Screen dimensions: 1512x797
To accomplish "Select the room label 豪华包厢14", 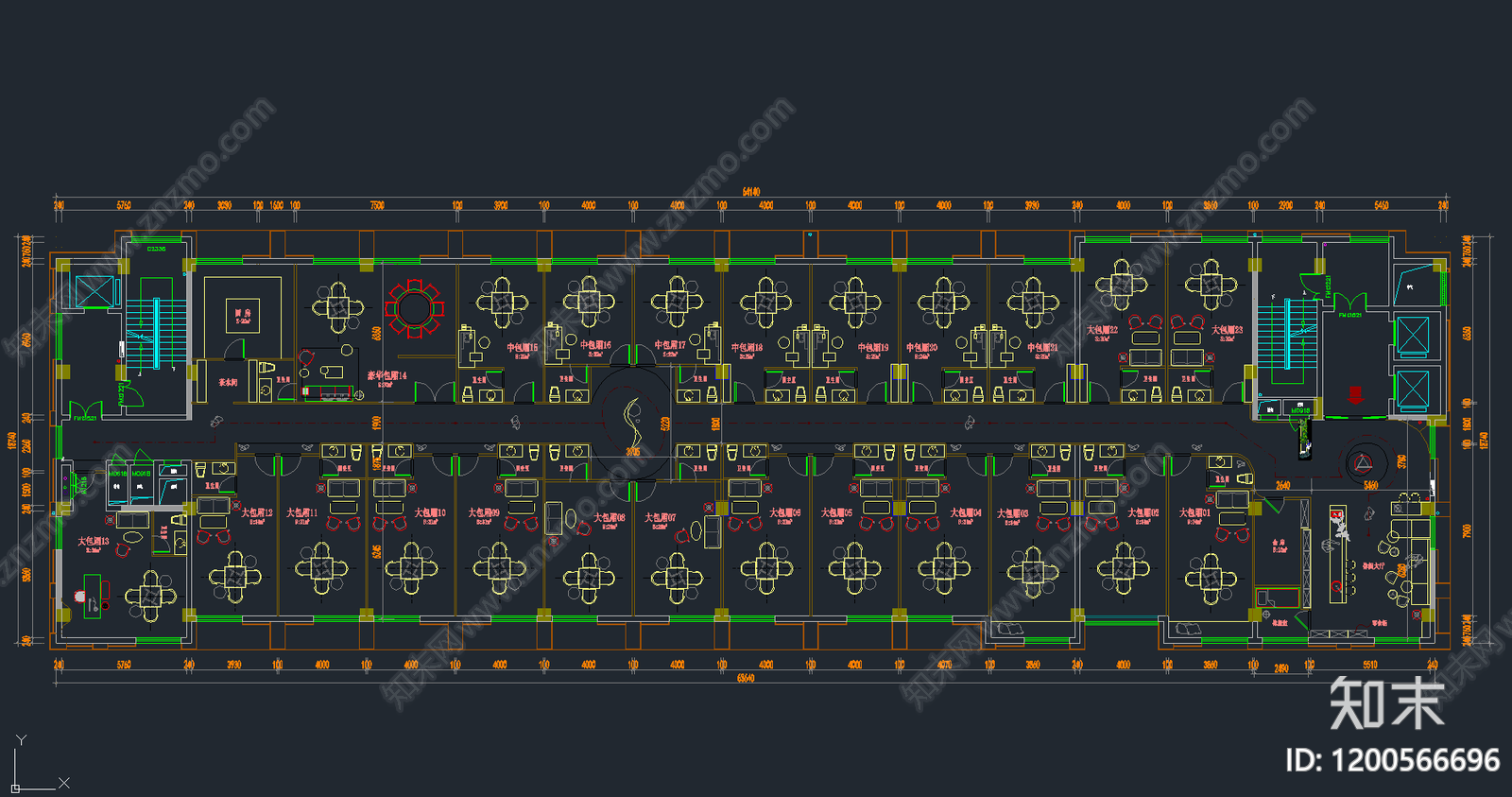I will (x=387, y=375).
